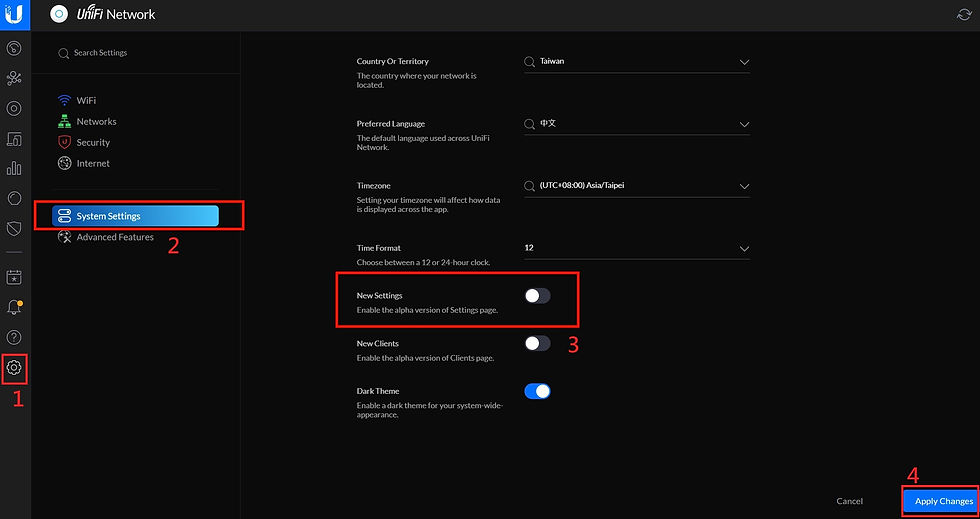Expand the Country Or Territory dropdown
Screen dimensions: 980x519
tap(637, 62)
